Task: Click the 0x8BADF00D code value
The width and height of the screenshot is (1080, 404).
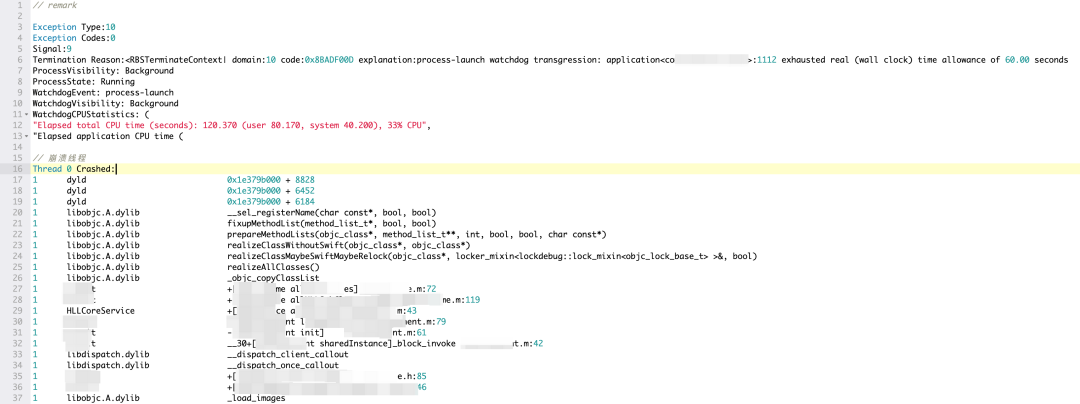Action: (329, 60)
